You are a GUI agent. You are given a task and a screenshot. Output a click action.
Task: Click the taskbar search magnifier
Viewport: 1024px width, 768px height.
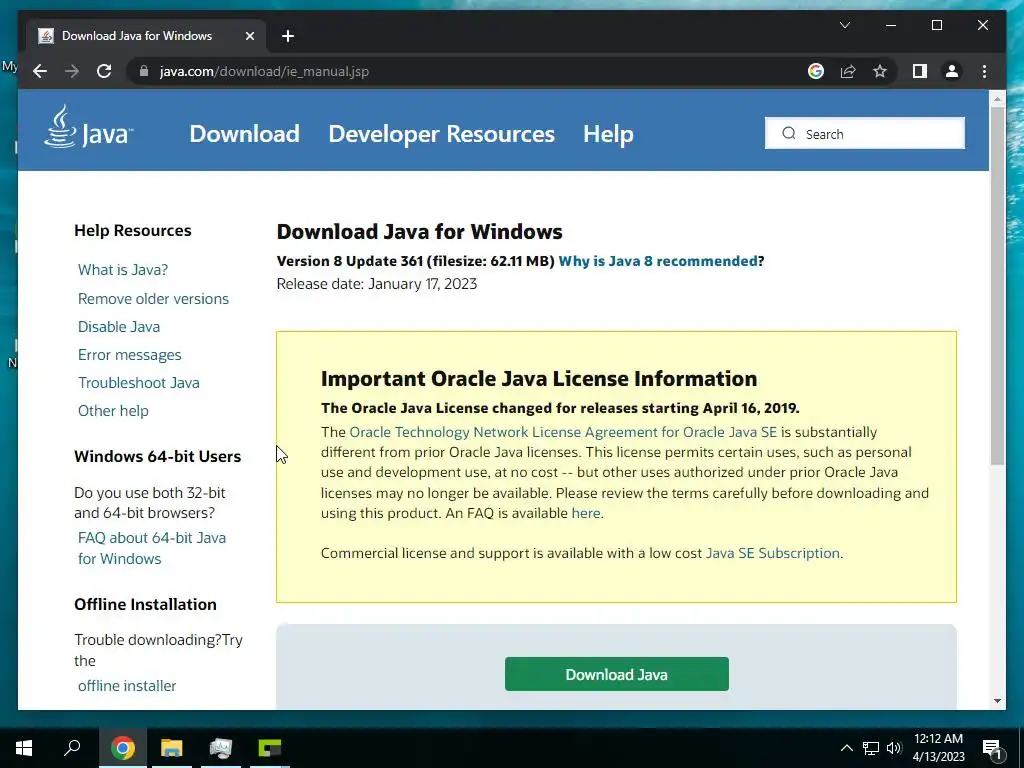pos(72,748)
